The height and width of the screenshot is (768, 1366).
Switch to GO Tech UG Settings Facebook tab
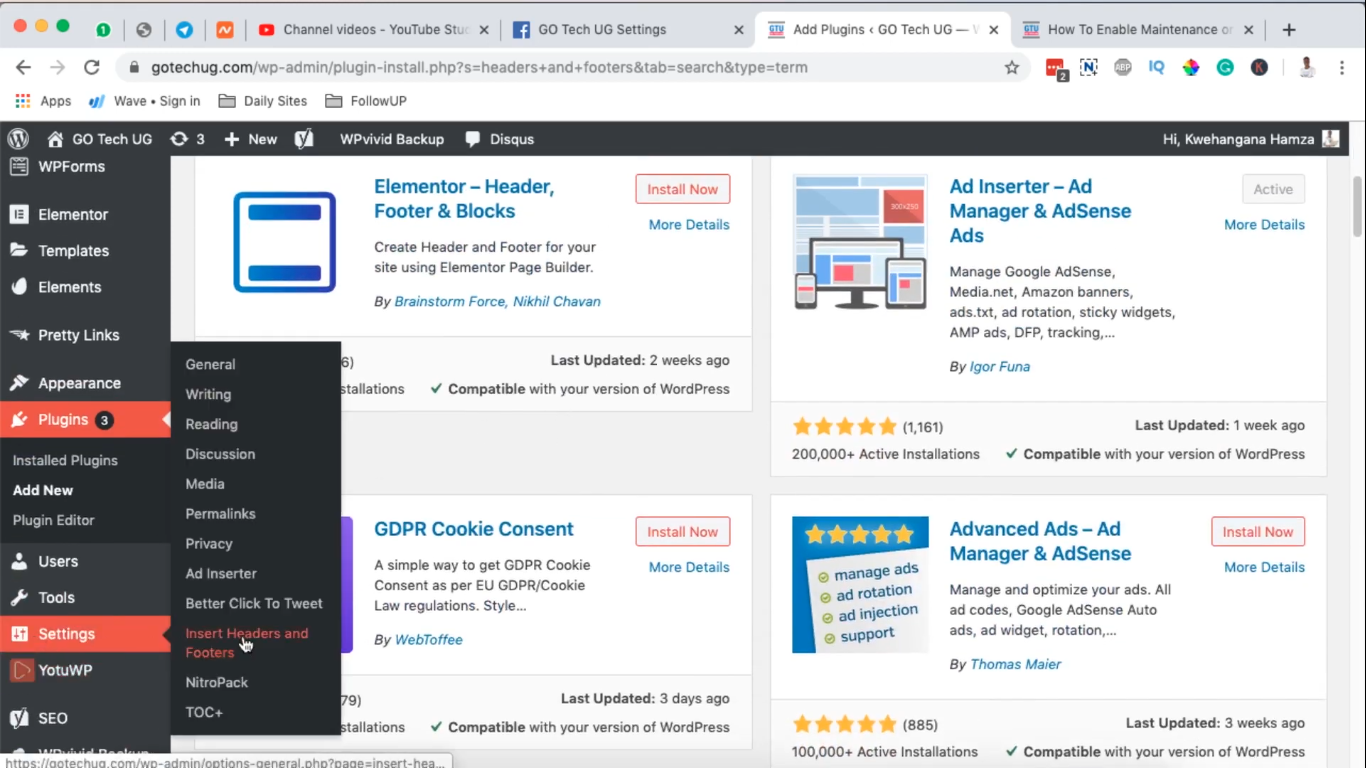click(x=628, y=30)
